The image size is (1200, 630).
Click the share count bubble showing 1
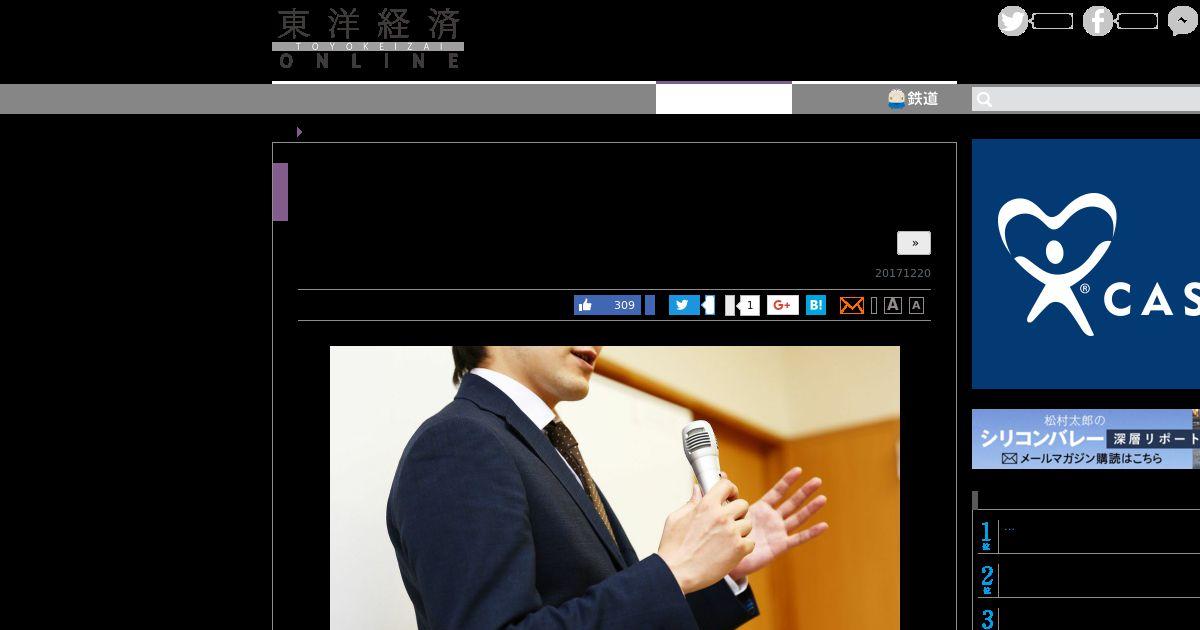click(x=748, y=305)
